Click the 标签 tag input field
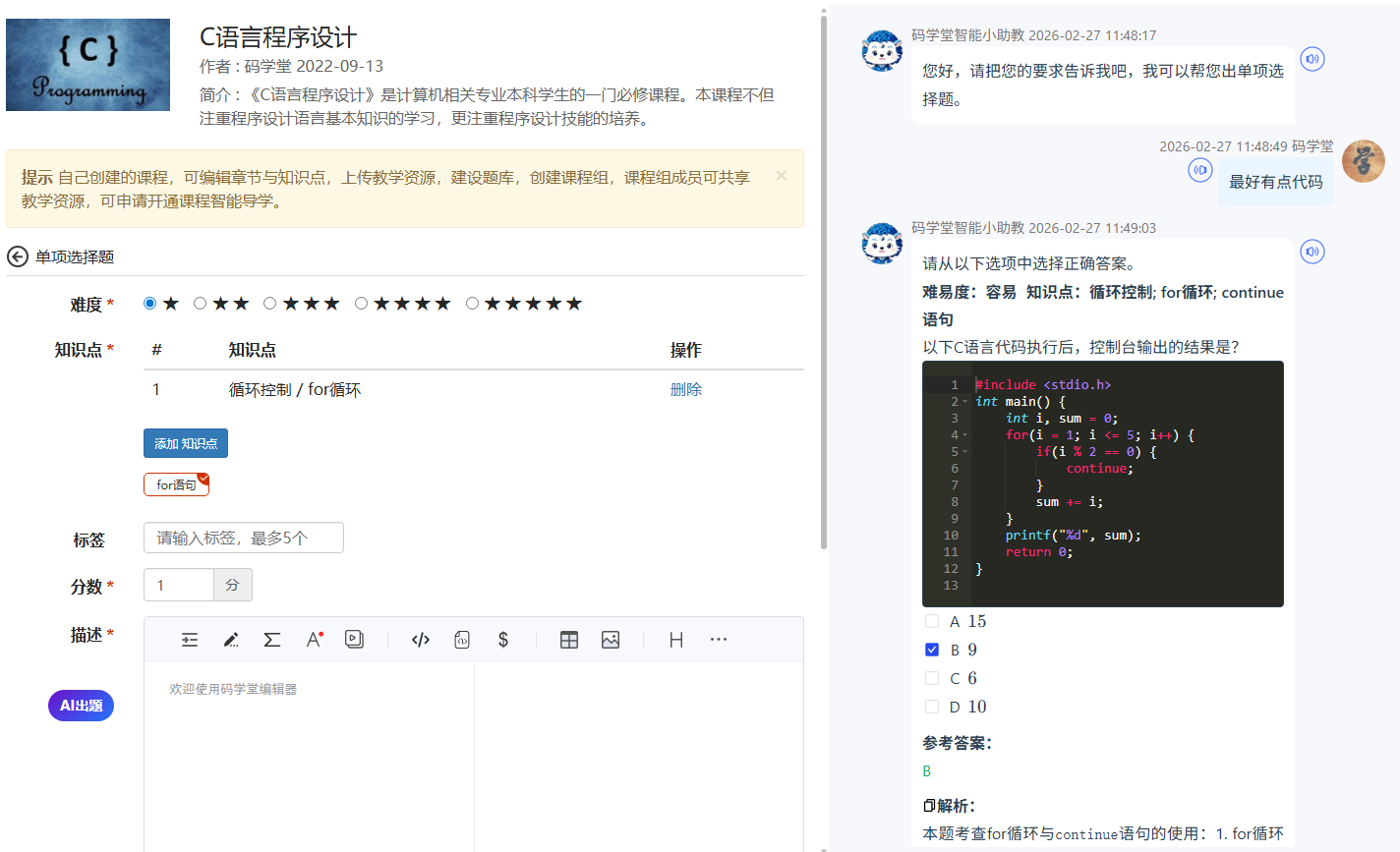 [244, 538]
